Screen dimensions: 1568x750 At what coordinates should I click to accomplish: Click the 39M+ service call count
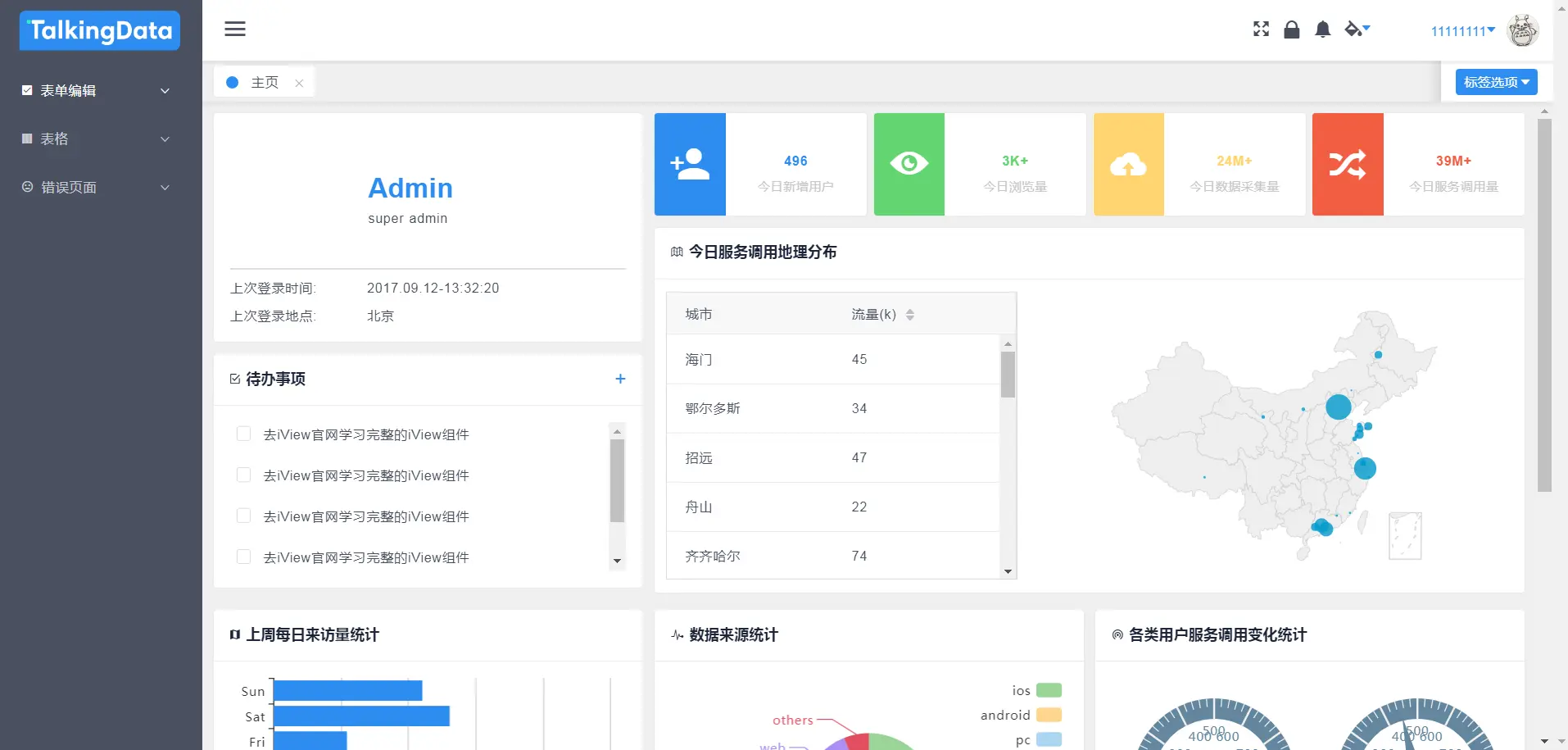[x=1453, y=161]
